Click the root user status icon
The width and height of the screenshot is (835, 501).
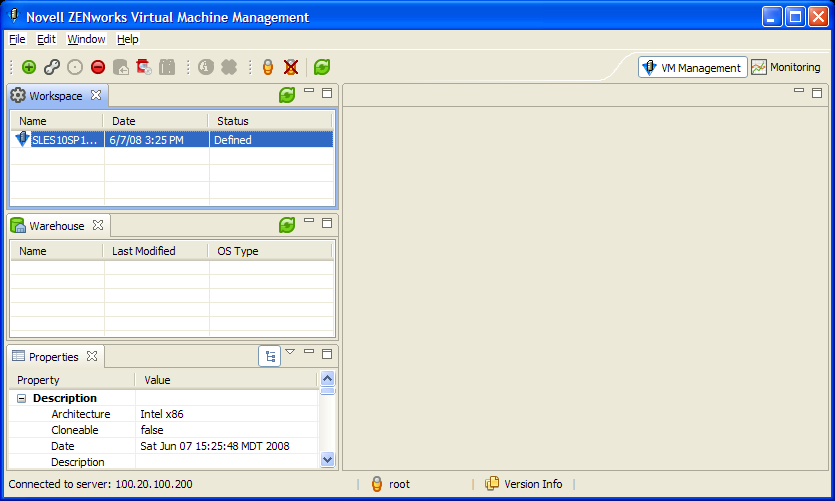pyautogui.click(x=377, y=483)
